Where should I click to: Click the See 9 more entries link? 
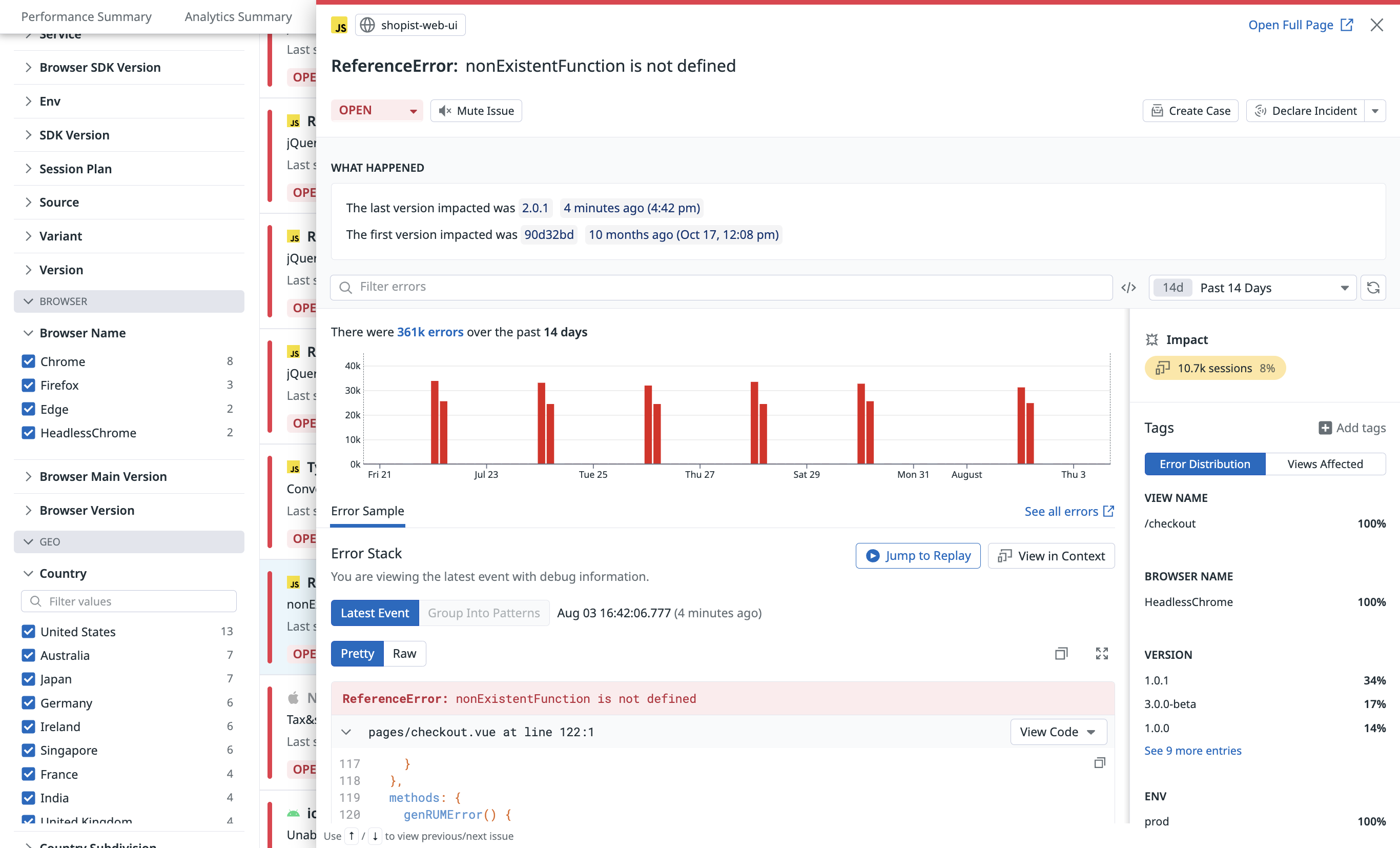coord(1192,750)
